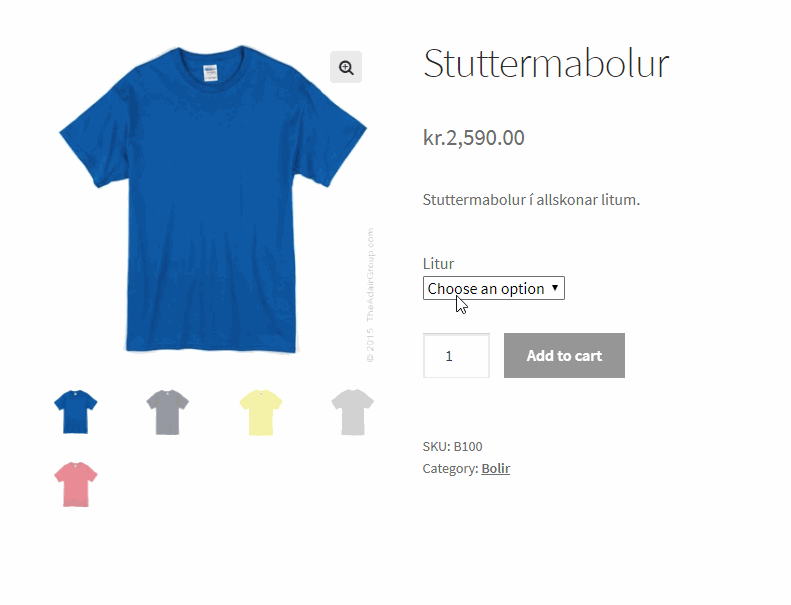Click the small arrow on Litur dropdown
Image resolution: width=791 pixels, height=605 pixels.
tap(555, 288)
